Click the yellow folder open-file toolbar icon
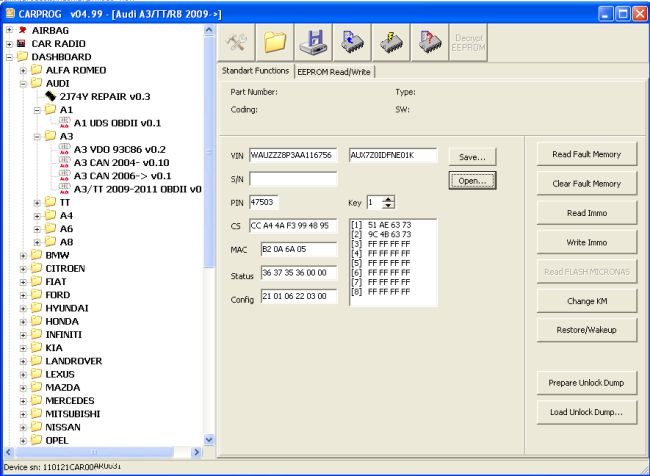Screen dimensions: 650x476 277,42
